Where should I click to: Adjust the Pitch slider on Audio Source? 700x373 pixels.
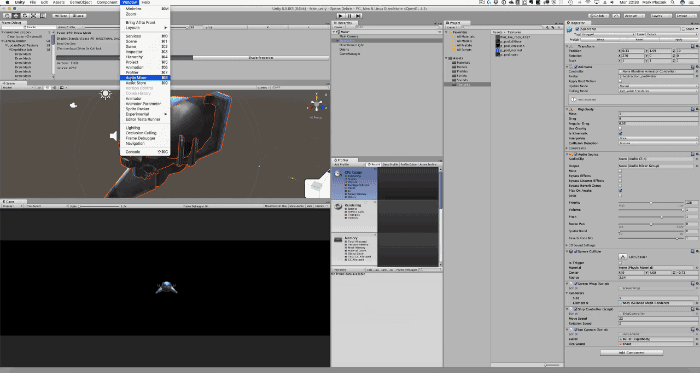651,217
